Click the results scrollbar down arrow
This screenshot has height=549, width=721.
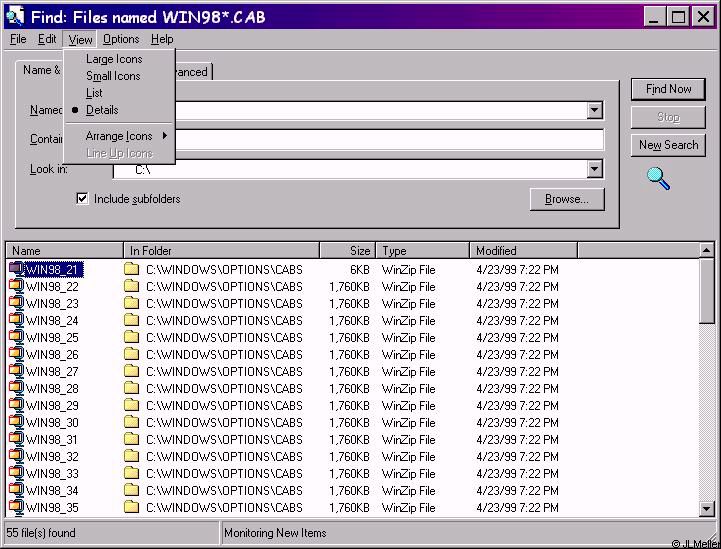pyautogui.click(x=706, y=508)
